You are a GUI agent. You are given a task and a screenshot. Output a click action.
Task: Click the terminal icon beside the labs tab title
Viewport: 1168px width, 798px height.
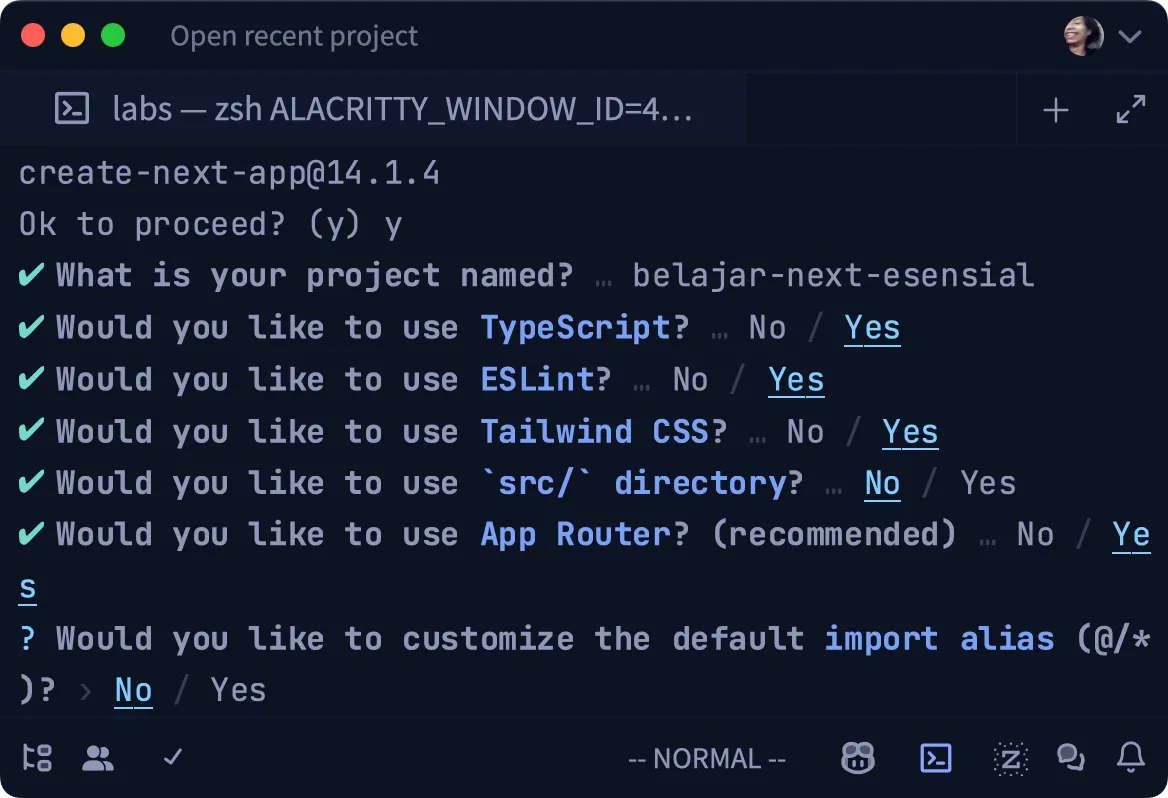click(70, 108)
